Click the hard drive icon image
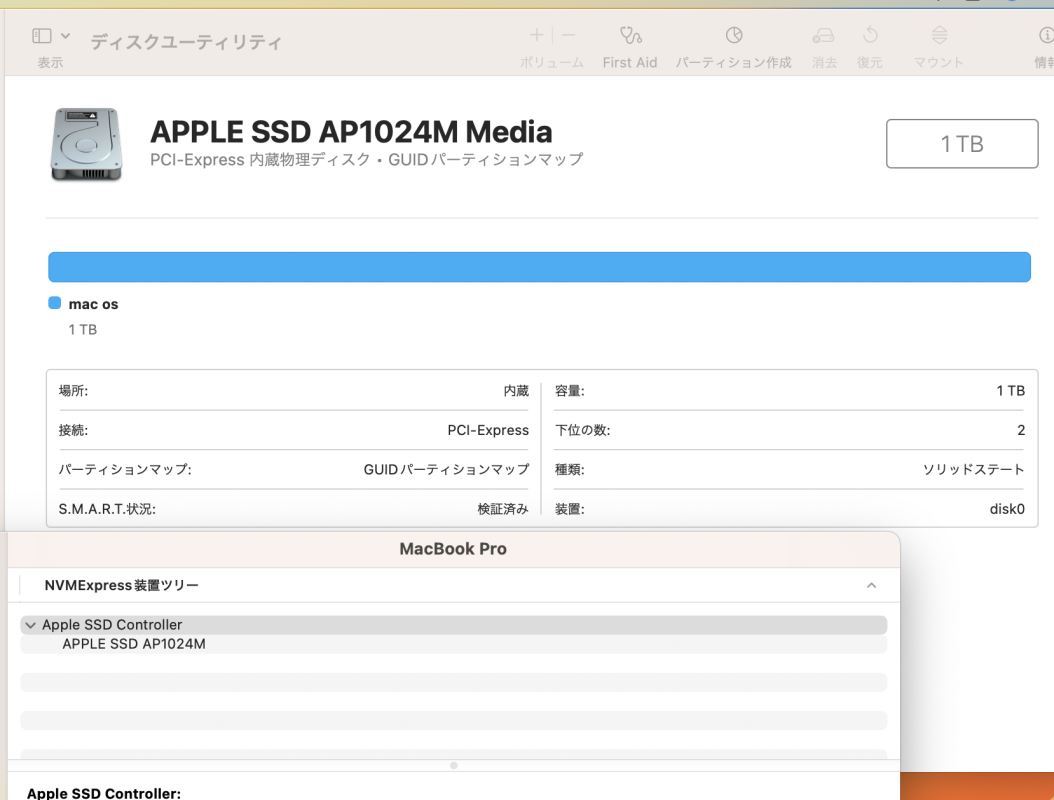The width and height of the screenshot is (1054, 800). [x=85, y=144]
